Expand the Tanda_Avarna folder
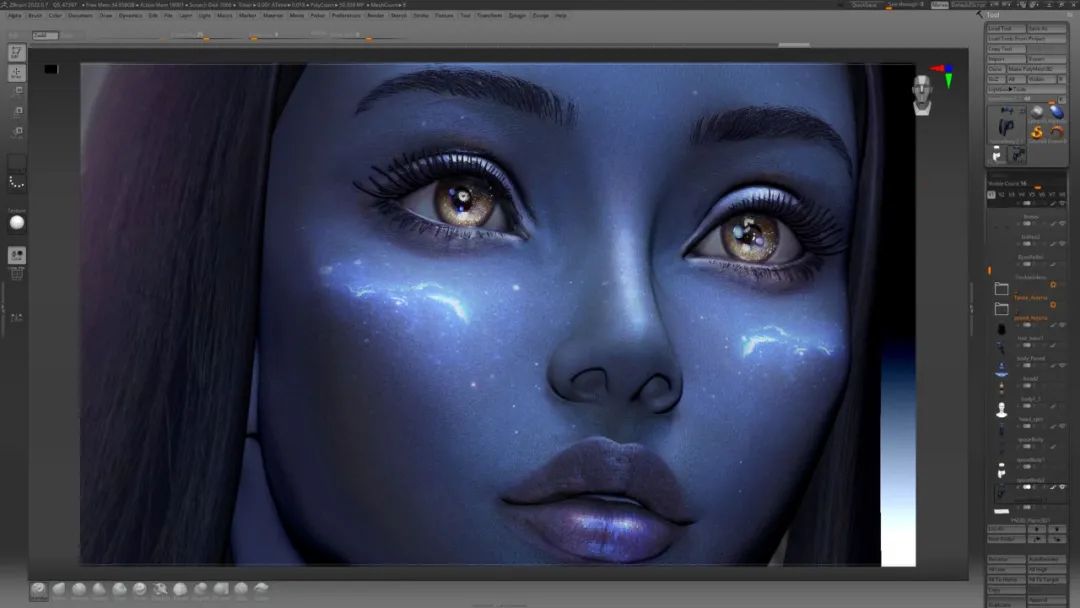 pyautogui.click(x=1001, y=308)
